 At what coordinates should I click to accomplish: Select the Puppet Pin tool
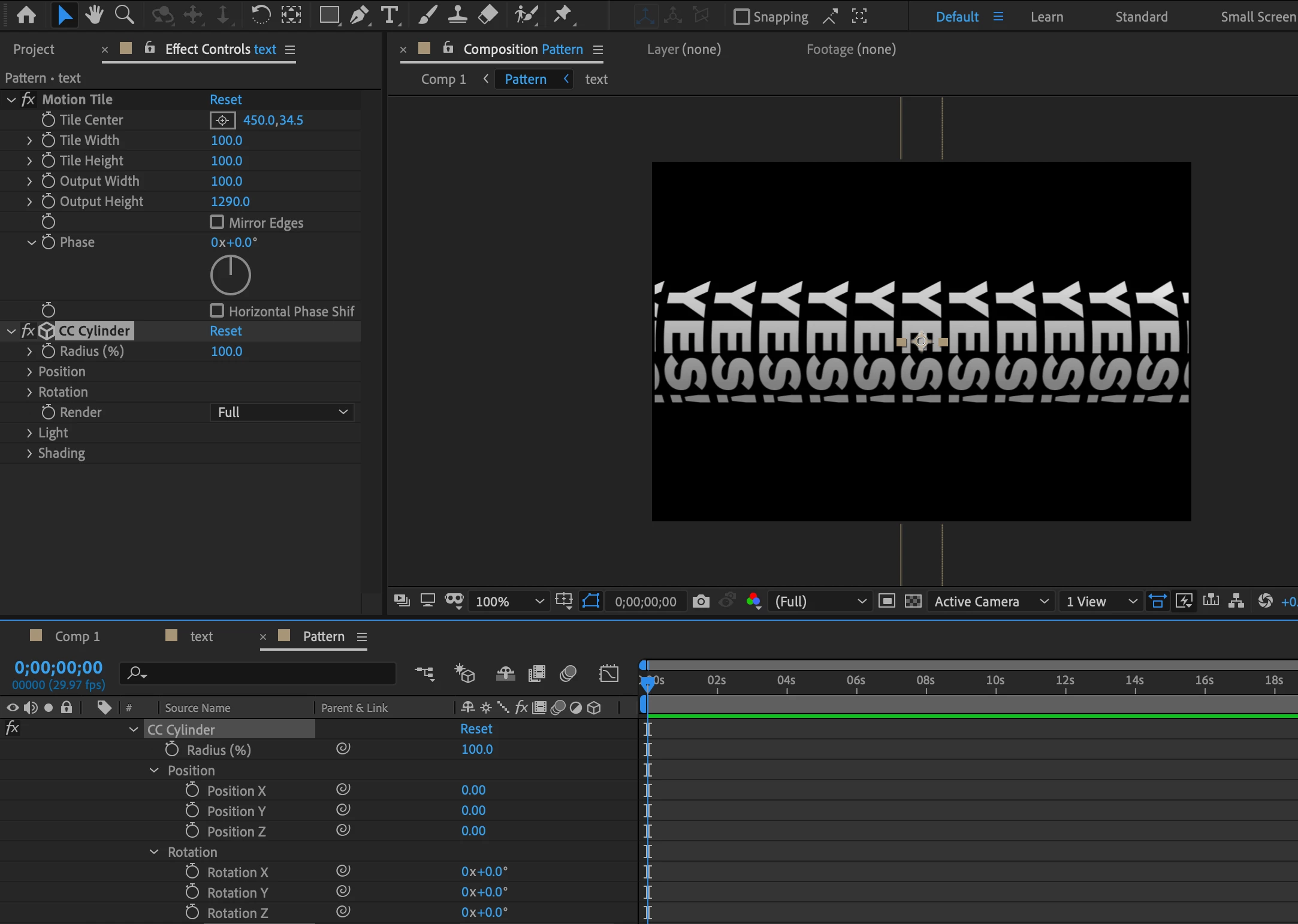coord(562,14)
